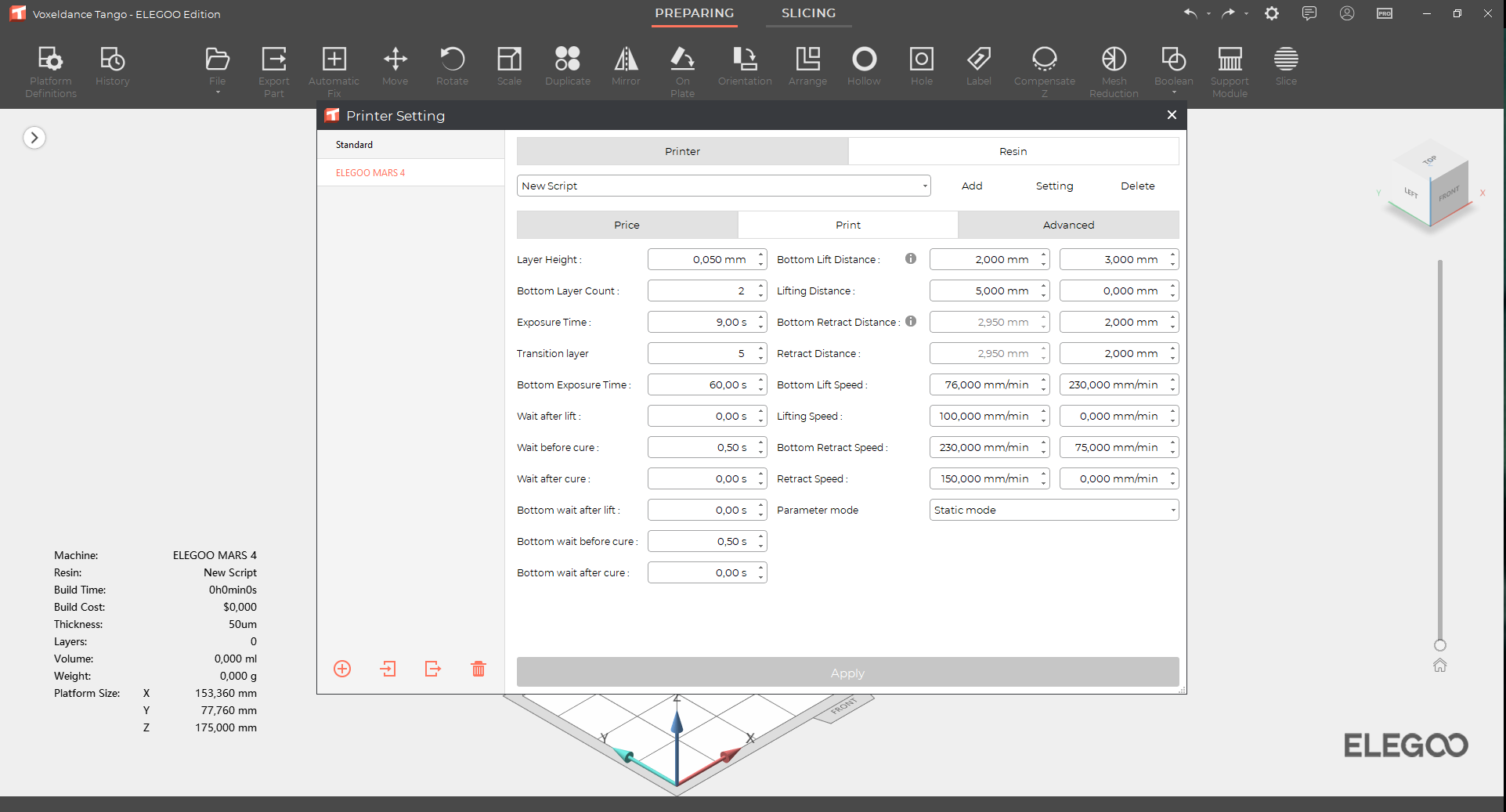Open the Support Module
This screenshot has width=1506, height=812.
point(1230,70)
